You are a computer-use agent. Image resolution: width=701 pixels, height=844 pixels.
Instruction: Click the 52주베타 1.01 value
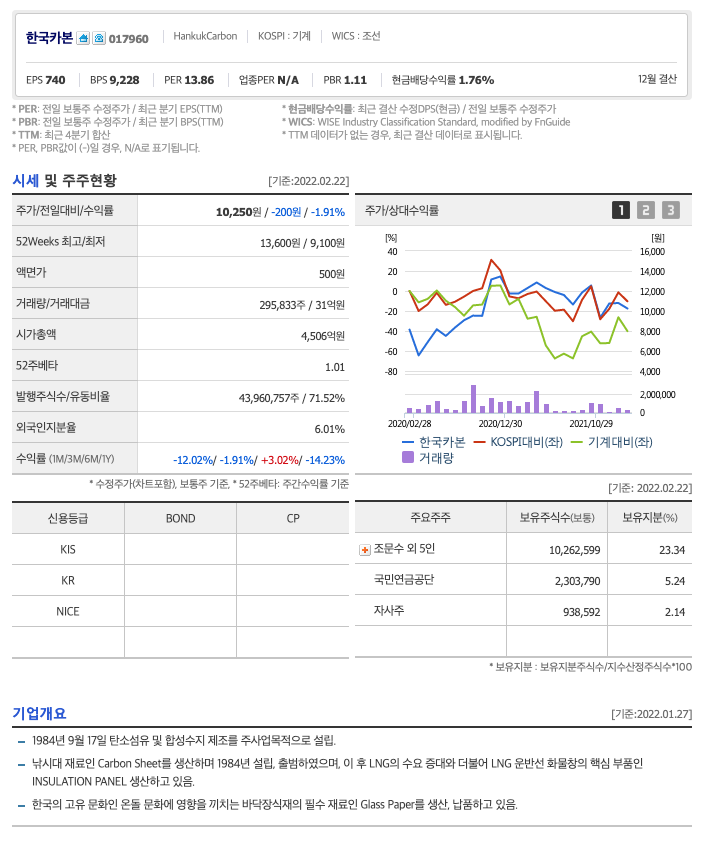[335, 367]
